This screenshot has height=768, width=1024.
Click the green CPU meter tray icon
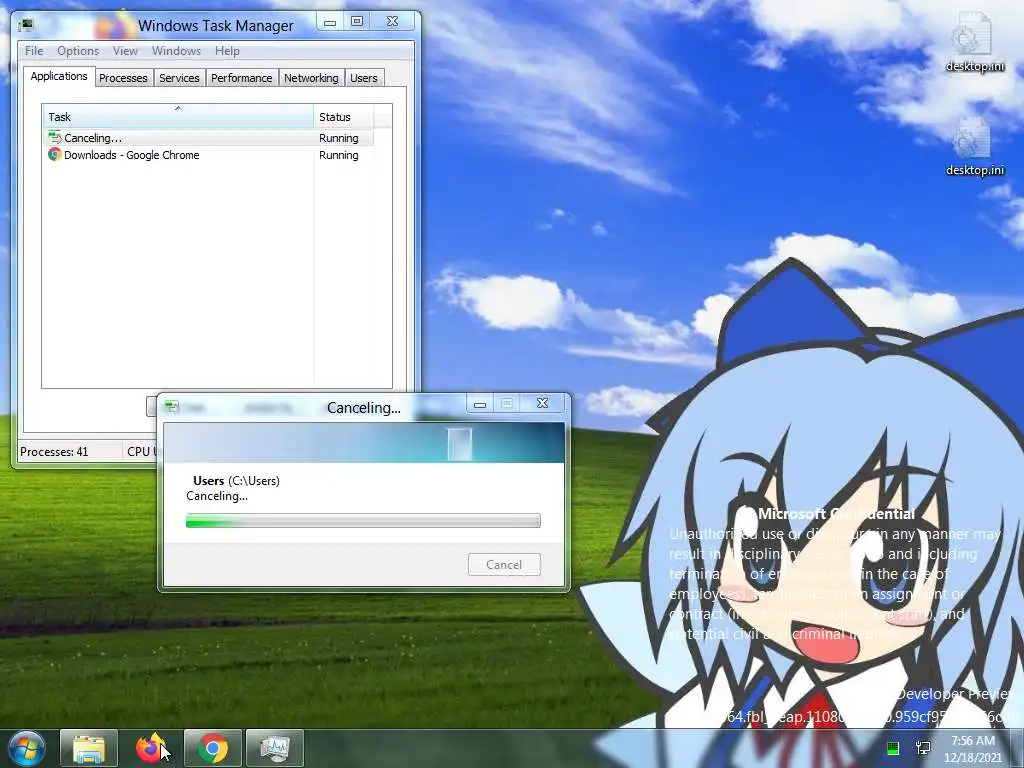[893, 748]
